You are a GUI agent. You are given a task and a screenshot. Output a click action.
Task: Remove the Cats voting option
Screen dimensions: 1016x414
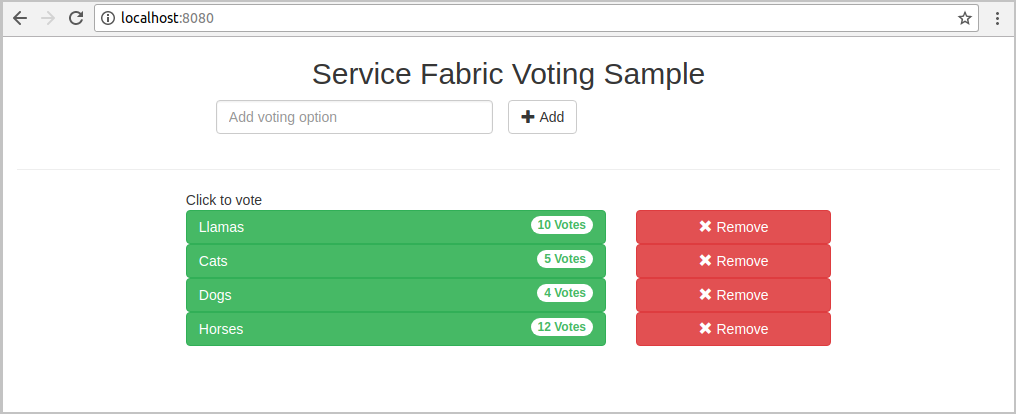(733, 261)
